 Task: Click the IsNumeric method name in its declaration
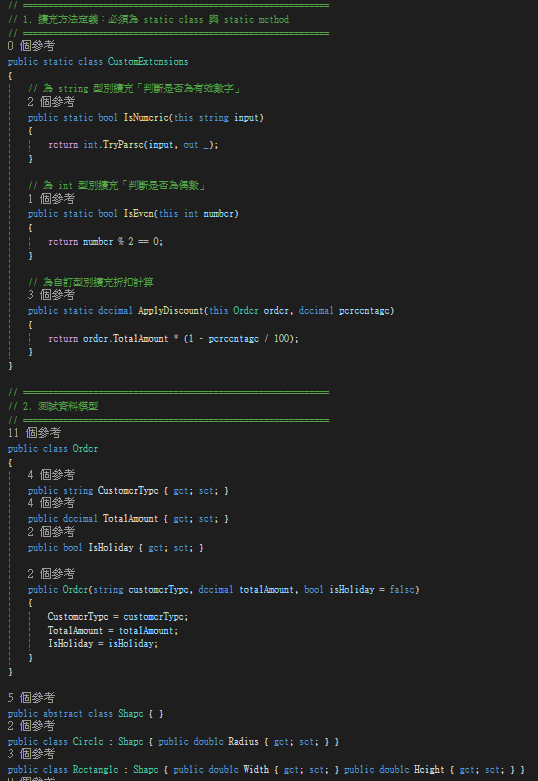click(146, 118)
